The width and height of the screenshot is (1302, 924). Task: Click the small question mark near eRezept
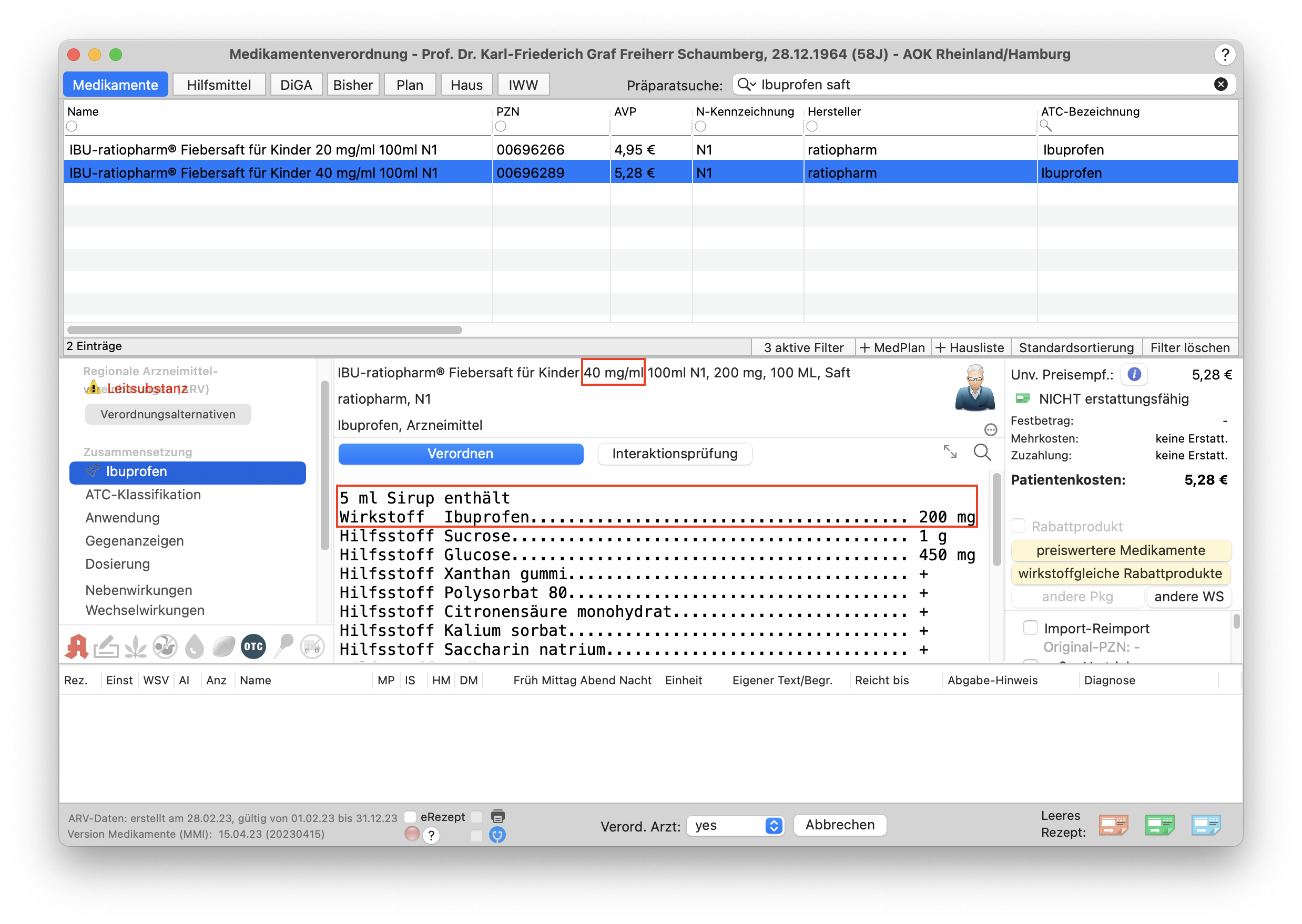coord(432,836)
